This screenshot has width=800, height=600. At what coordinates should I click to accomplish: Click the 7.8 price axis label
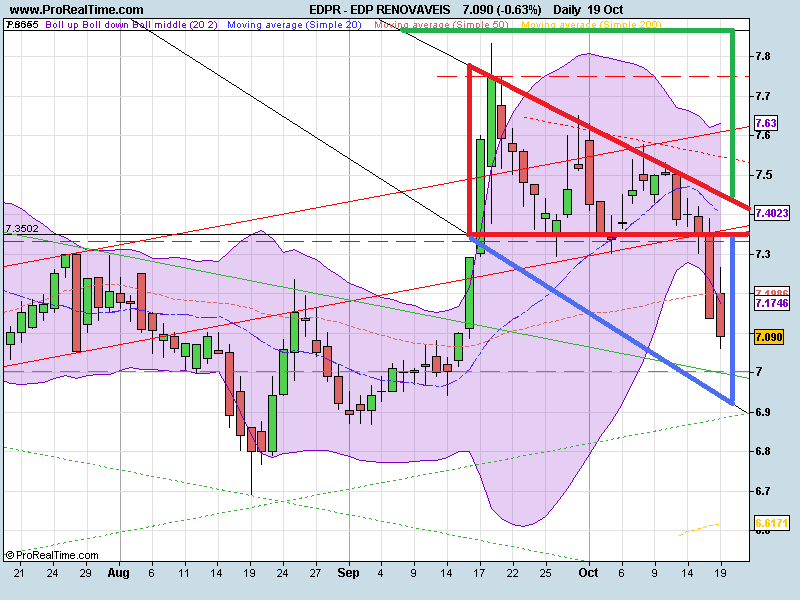point(763,56)
